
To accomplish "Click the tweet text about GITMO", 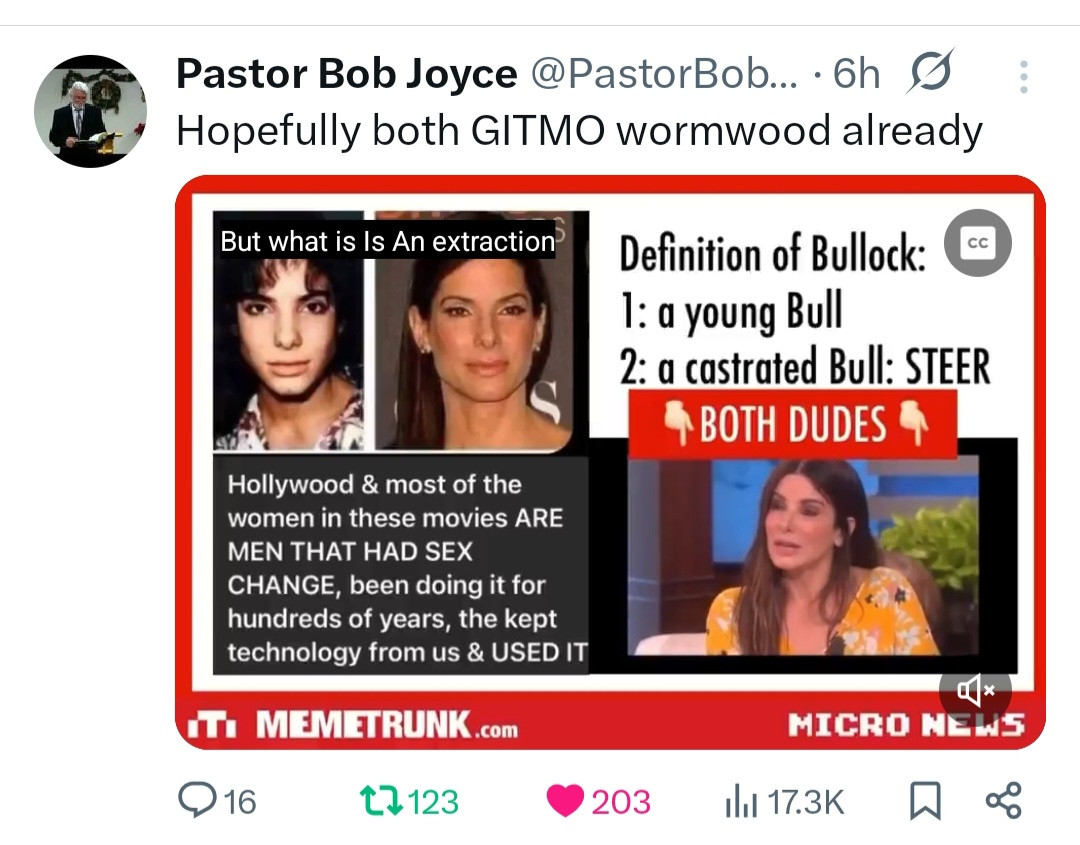I will point(579,131).
